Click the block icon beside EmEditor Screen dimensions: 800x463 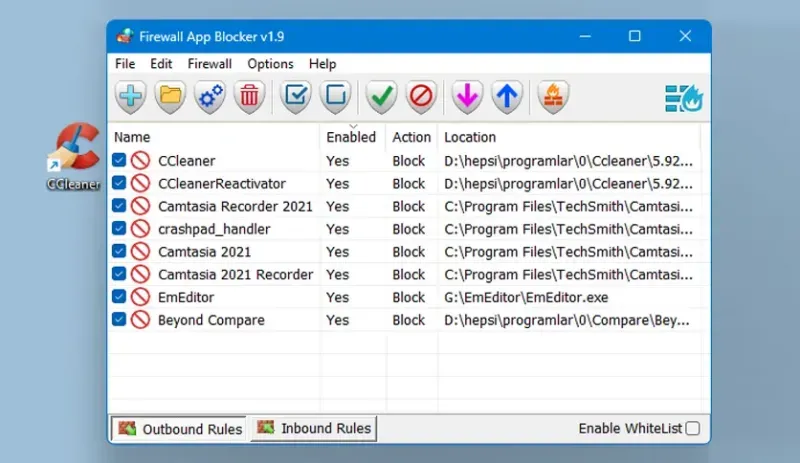[140, 297]
